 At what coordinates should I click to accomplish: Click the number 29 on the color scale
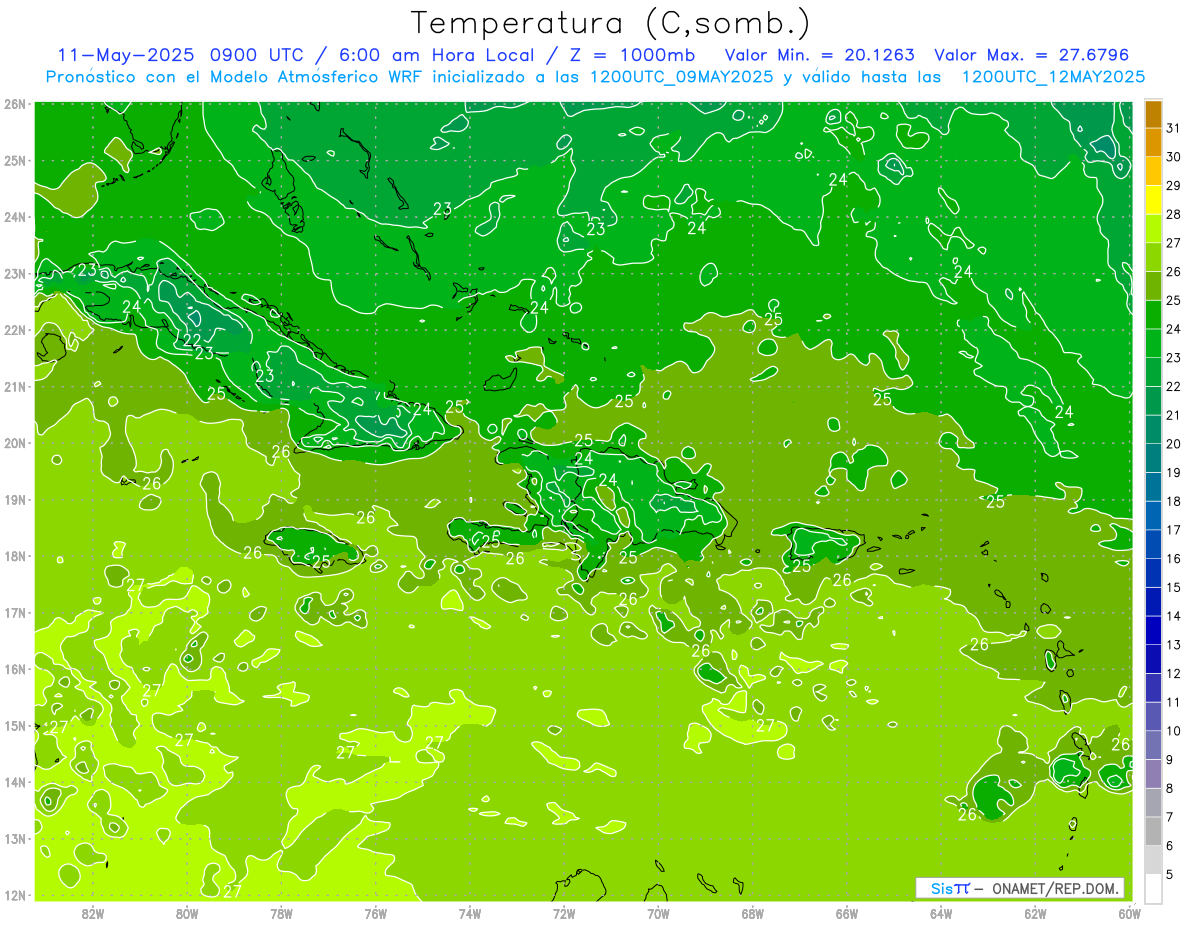click(x=1173, y=186)
